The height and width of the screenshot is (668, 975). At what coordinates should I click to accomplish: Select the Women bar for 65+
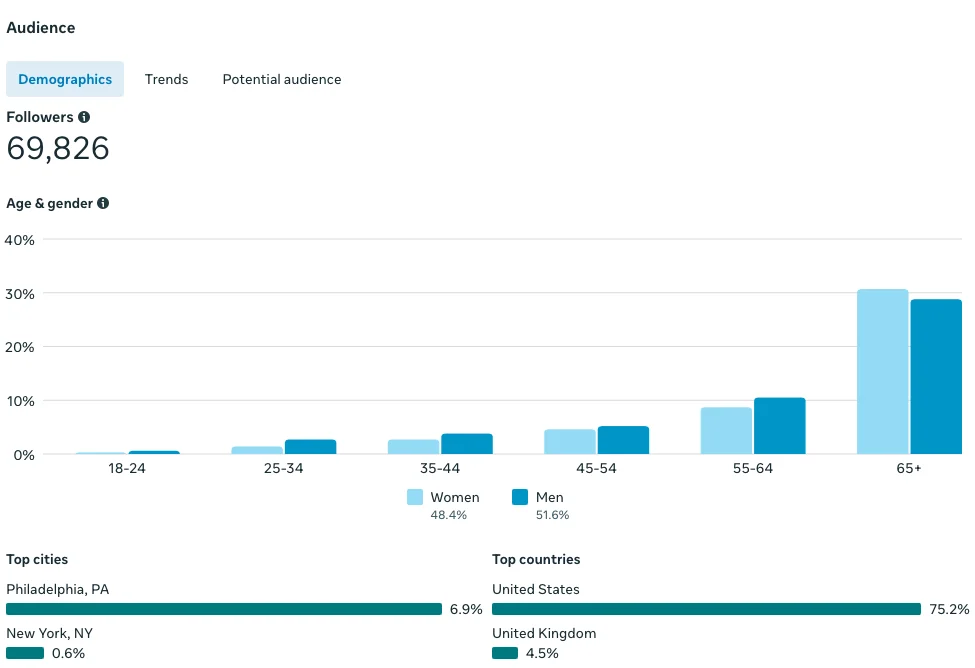882,372
